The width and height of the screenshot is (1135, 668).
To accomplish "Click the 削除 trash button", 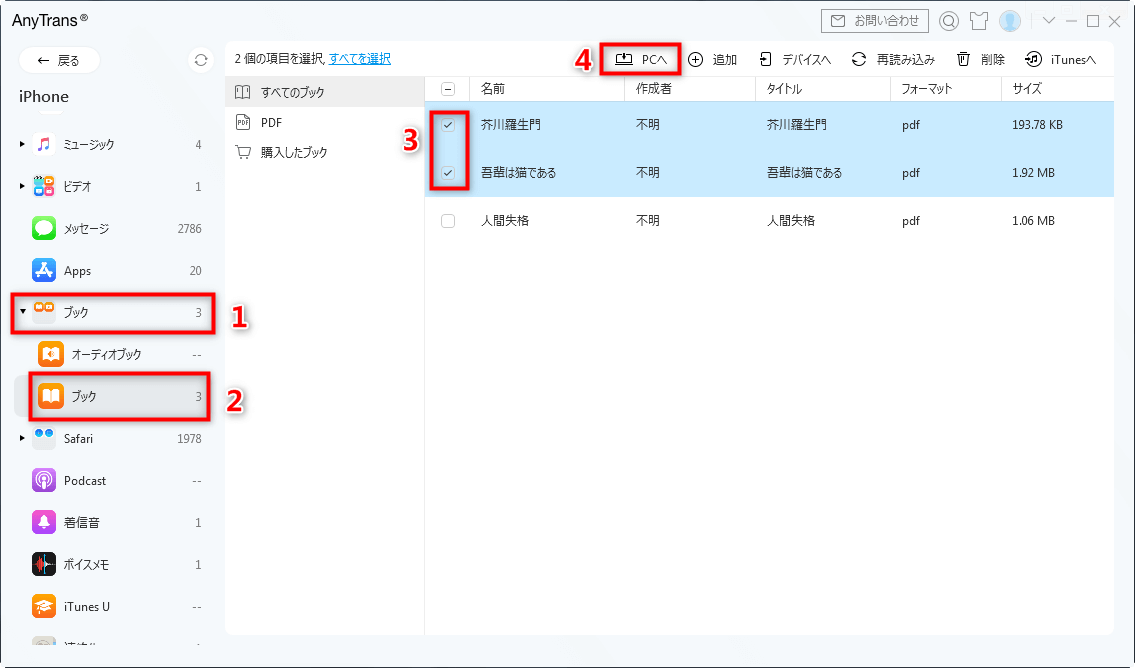I will point(981,59).
